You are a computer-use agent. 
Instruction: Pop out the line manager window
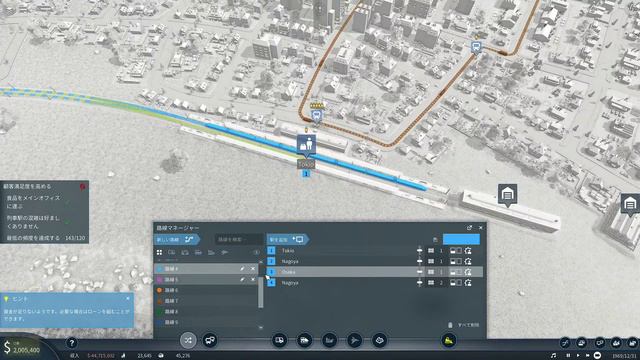(x=469, y=228)
